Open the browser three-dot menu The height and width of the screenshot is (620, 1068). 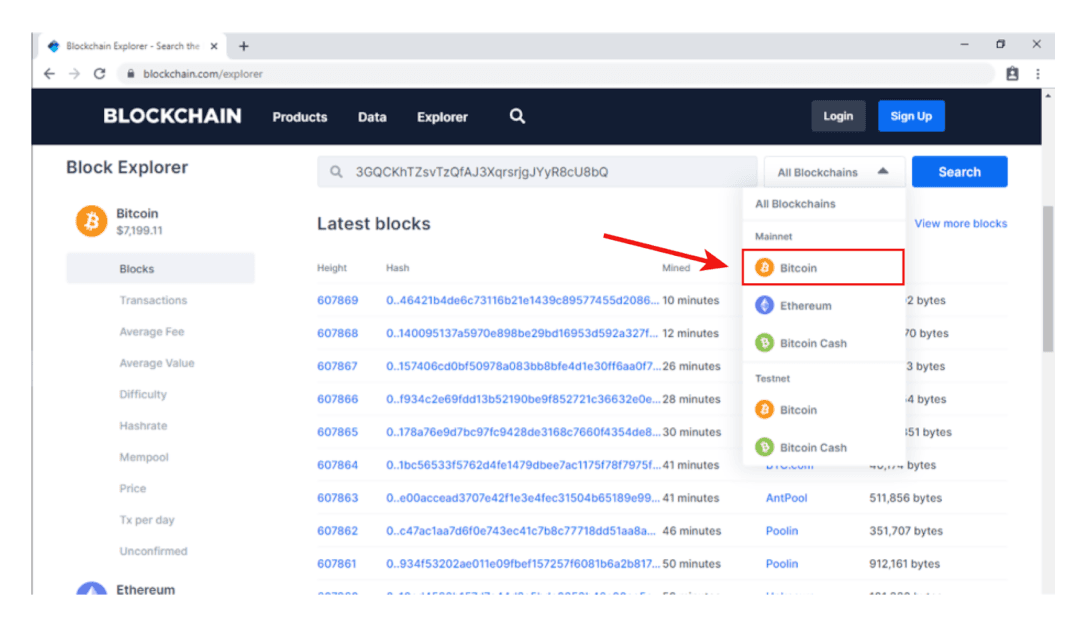tap(1037, 74)
